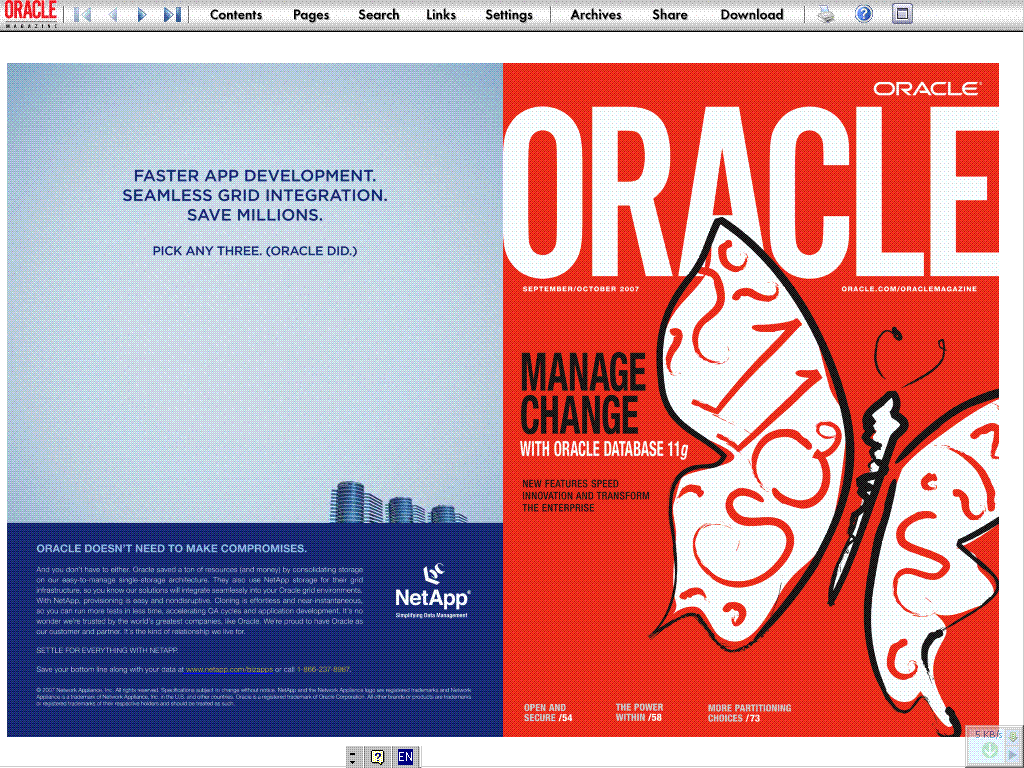Go to the first page
The height and width of the screenshot is (768, 1024).
(x=83, y=15)
